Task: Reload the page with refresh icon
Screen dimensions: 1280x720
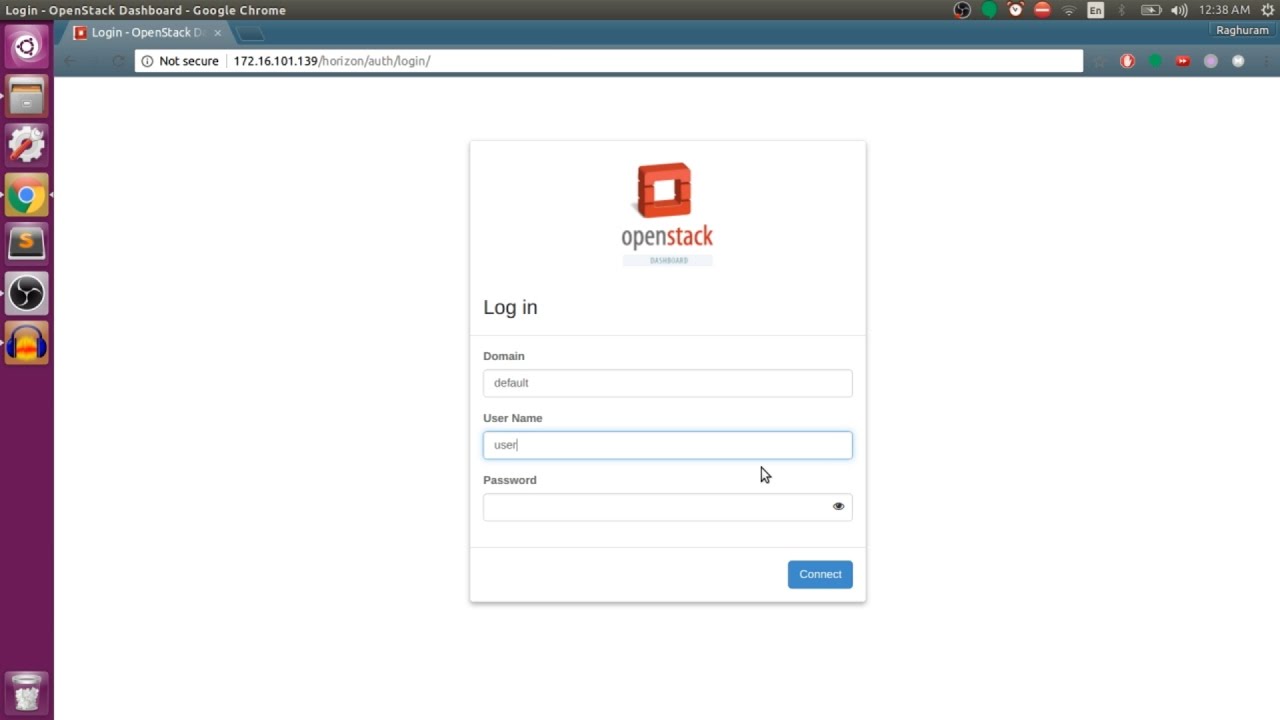Action: 118,61
